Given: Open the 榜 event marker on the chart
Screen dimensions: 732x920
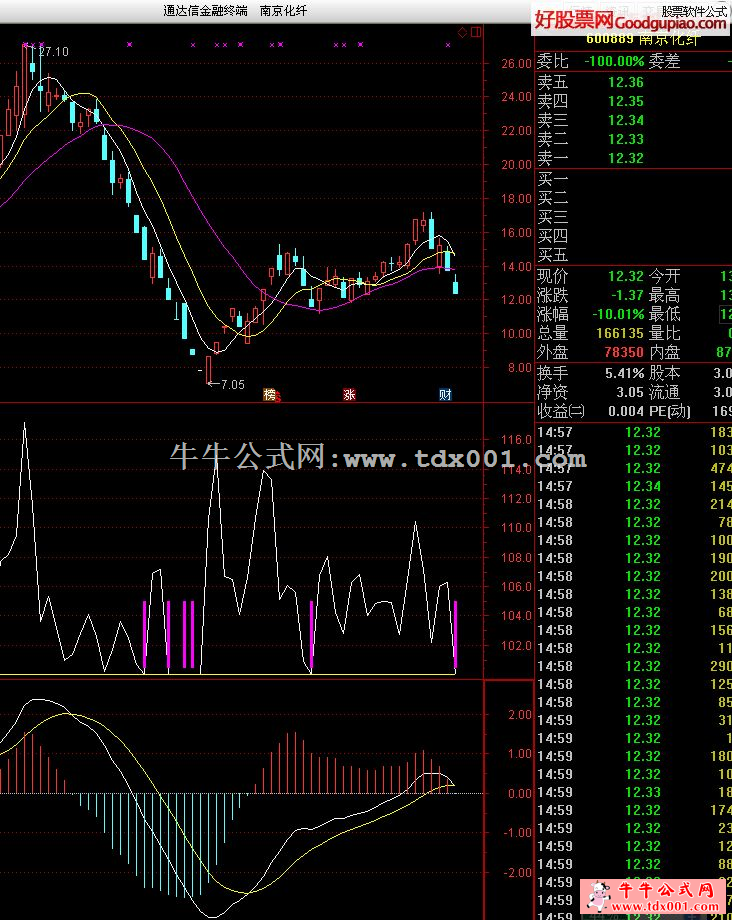Looking at the screenshot, I should pos(270,394).
